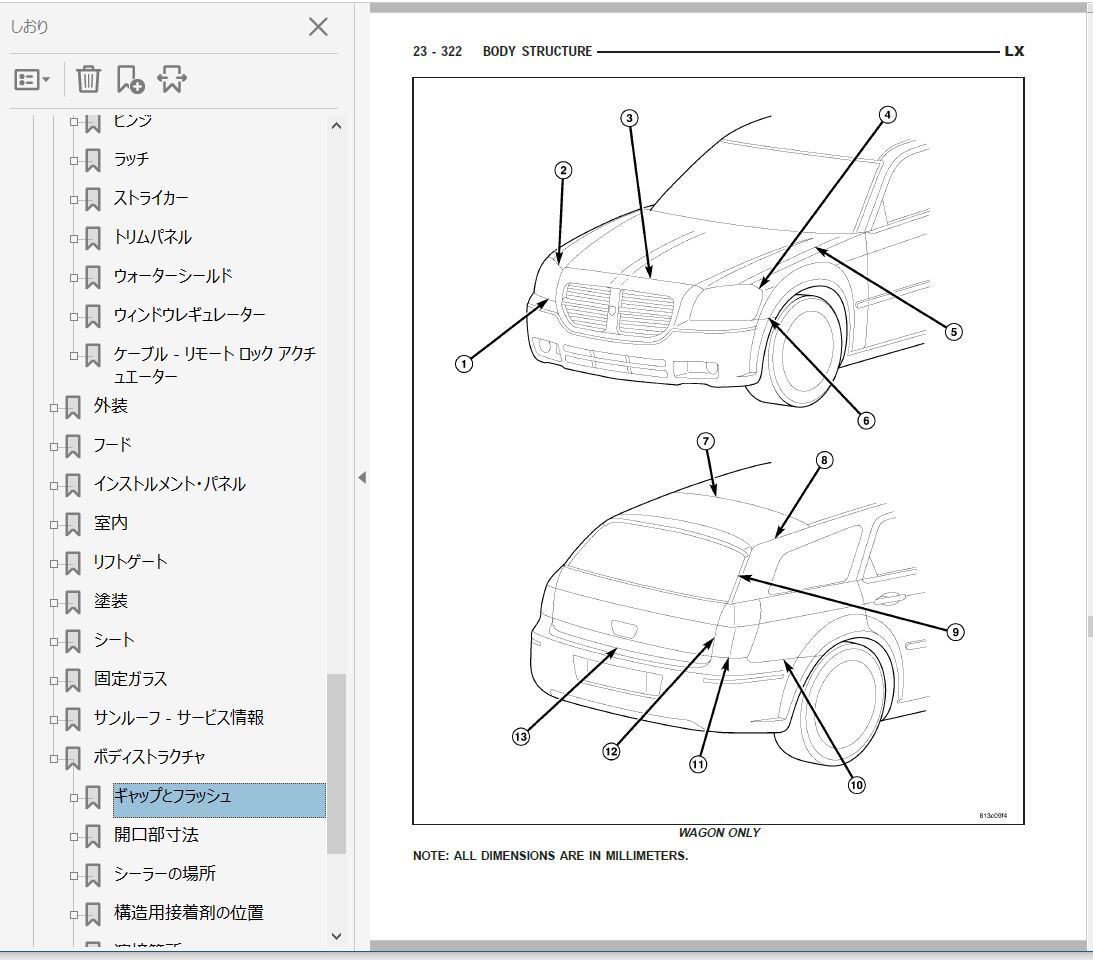Screen dimensions: 1093x960
Task: Click the bookmark icon beside 開口部寸法
Action: 93,837
